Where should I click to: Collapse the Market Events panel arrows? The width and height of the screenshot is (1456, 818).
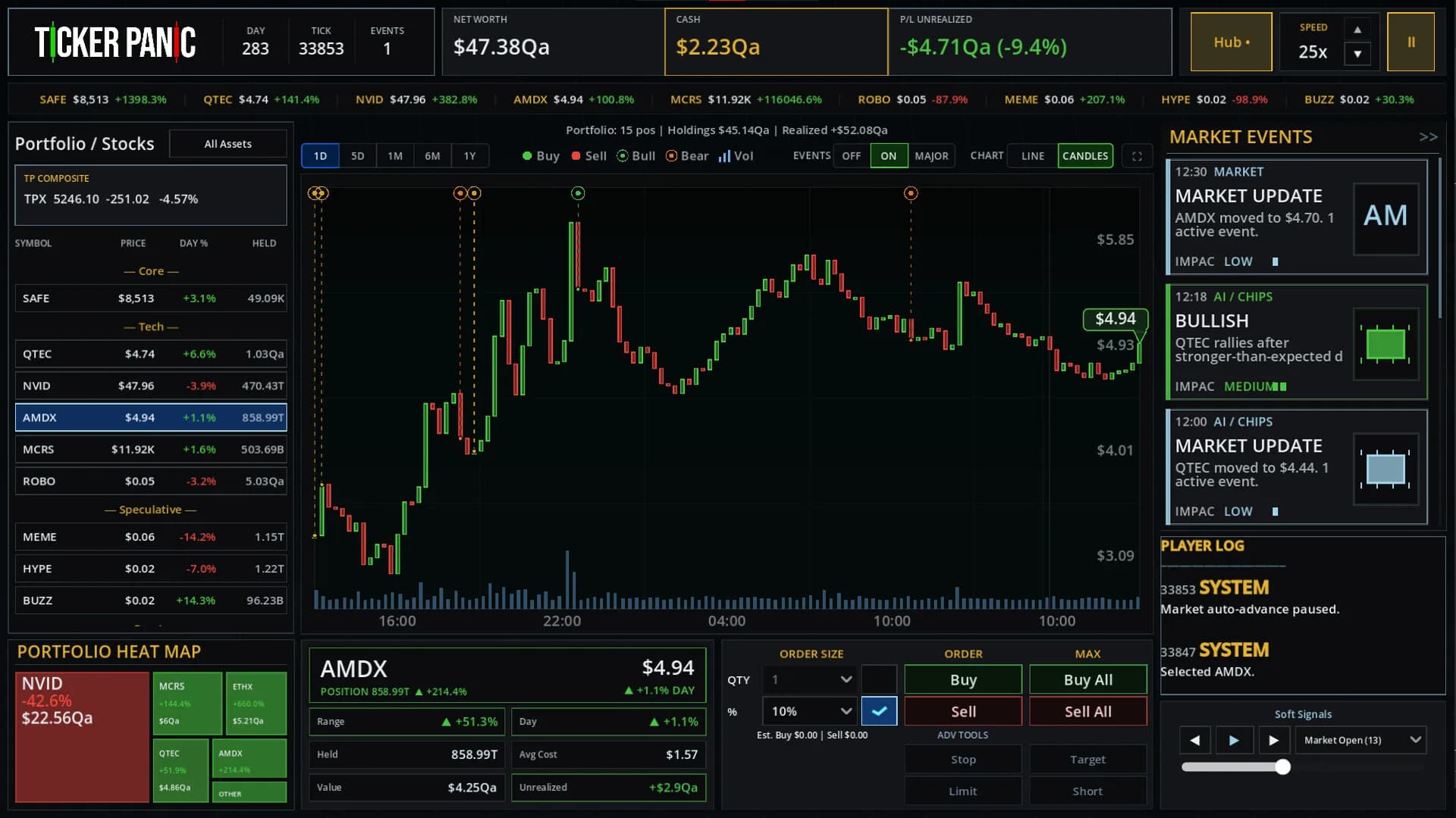tap(1428, 137)
